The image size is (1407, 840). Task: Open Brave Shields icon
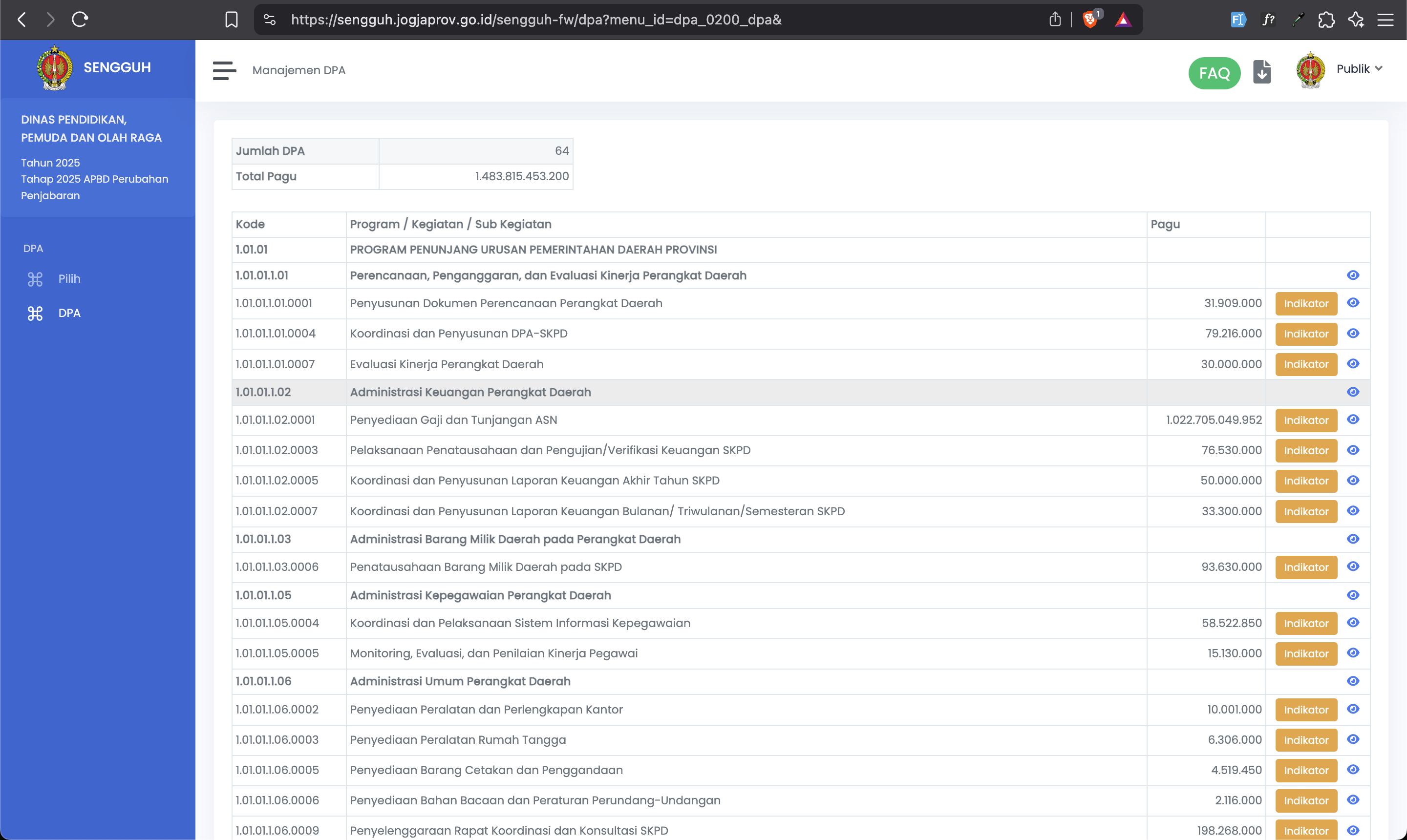(x=1090, y=20)
